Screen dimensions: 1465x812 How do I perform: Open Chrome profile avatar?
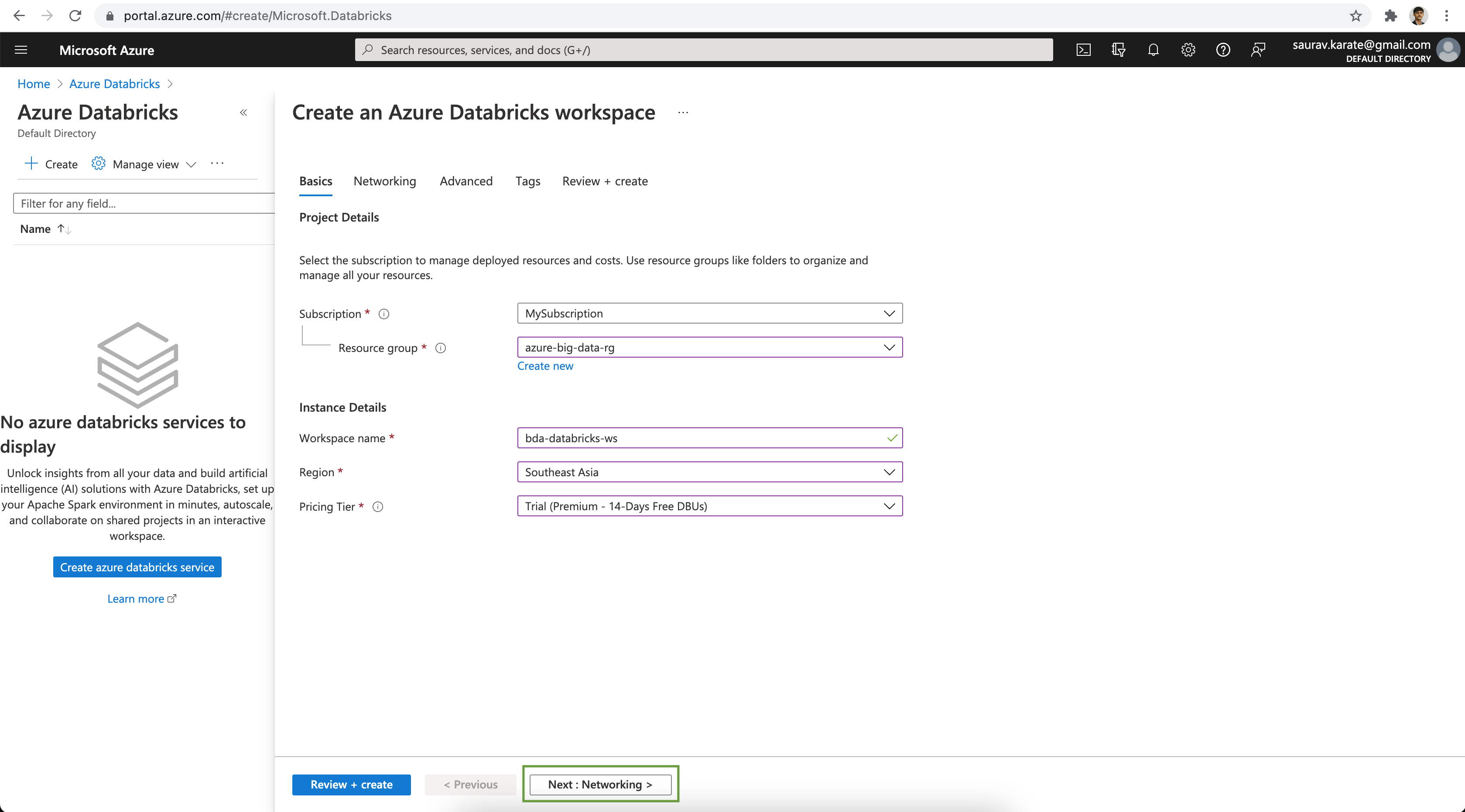(x=1418, y=16)
